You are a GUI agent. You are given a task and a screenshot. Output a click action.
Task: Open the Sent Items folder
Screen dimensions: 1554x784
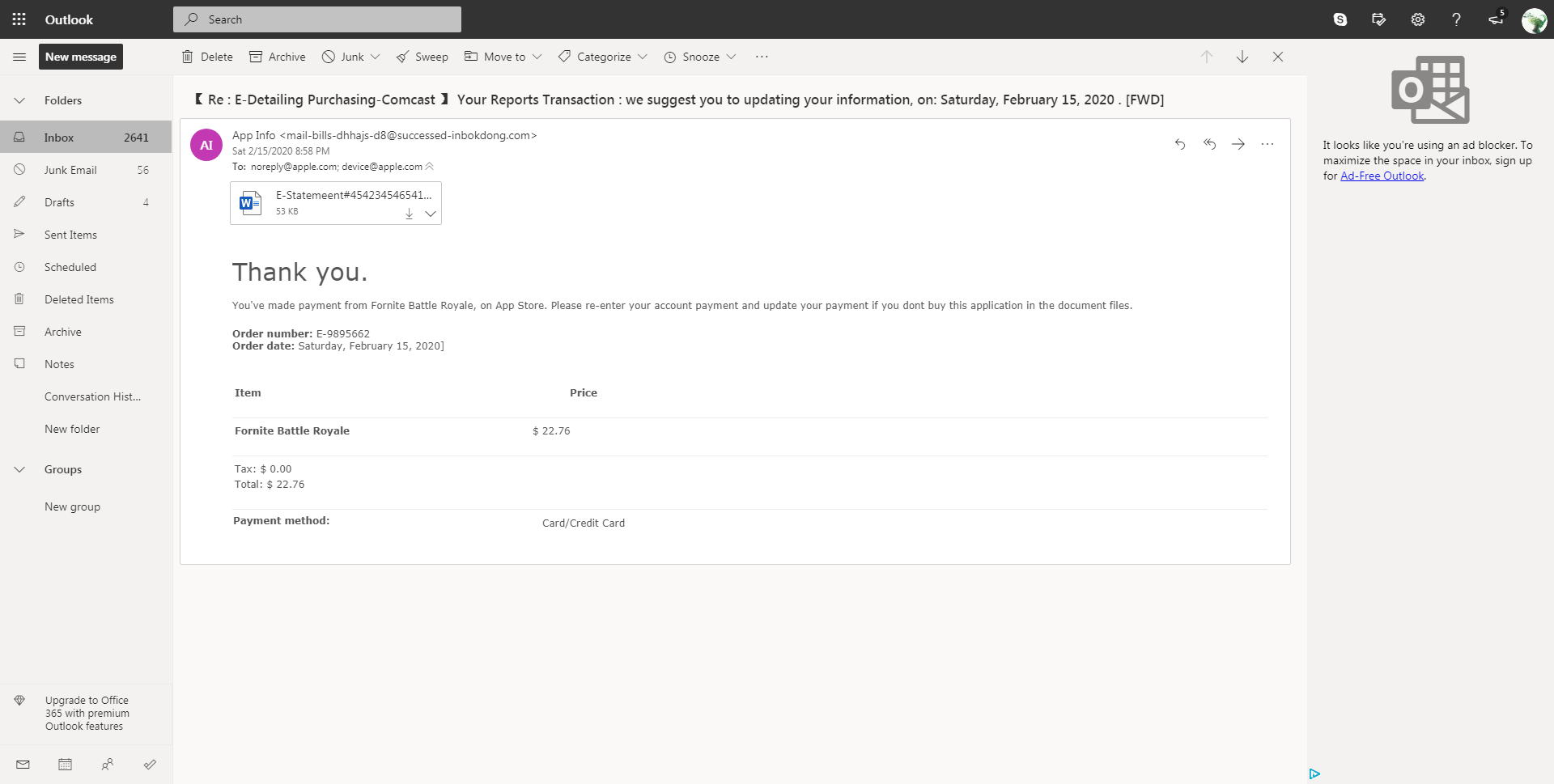point(86,235)
